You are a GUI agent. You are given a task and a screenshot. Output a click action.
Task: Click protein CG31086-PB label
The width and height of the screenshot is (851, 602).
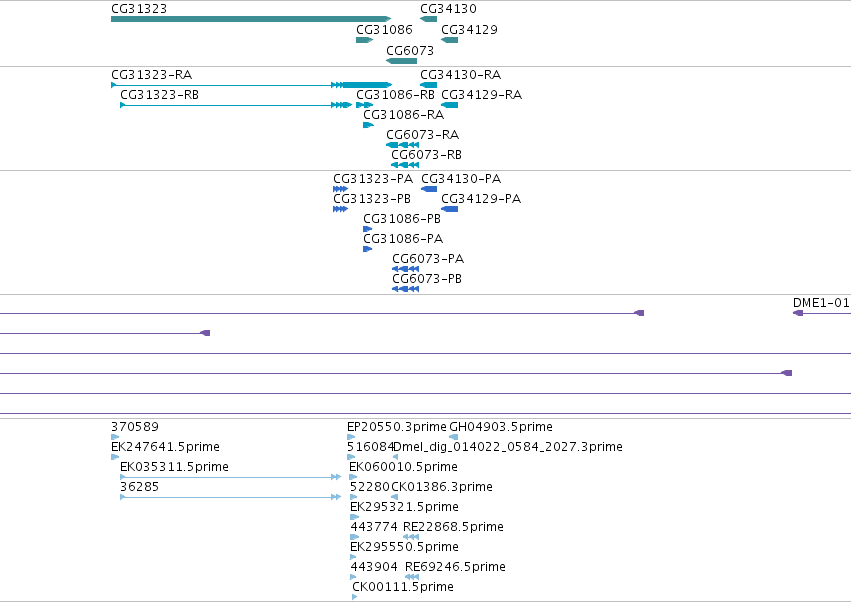click(x=402, y=219)
